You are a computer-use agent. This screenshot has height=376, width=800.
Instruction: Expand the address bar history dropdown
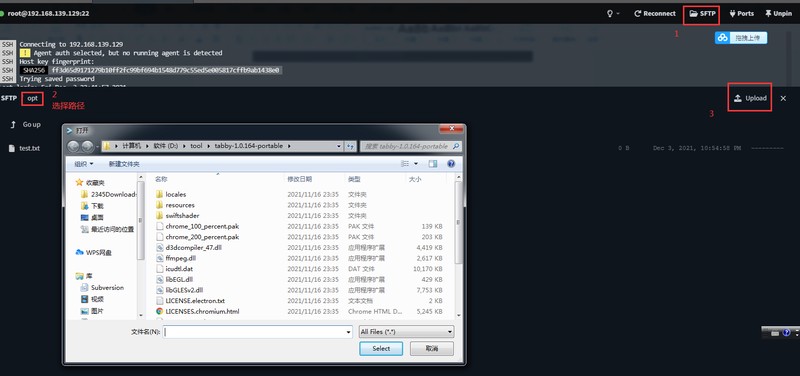tap(339, 146)
